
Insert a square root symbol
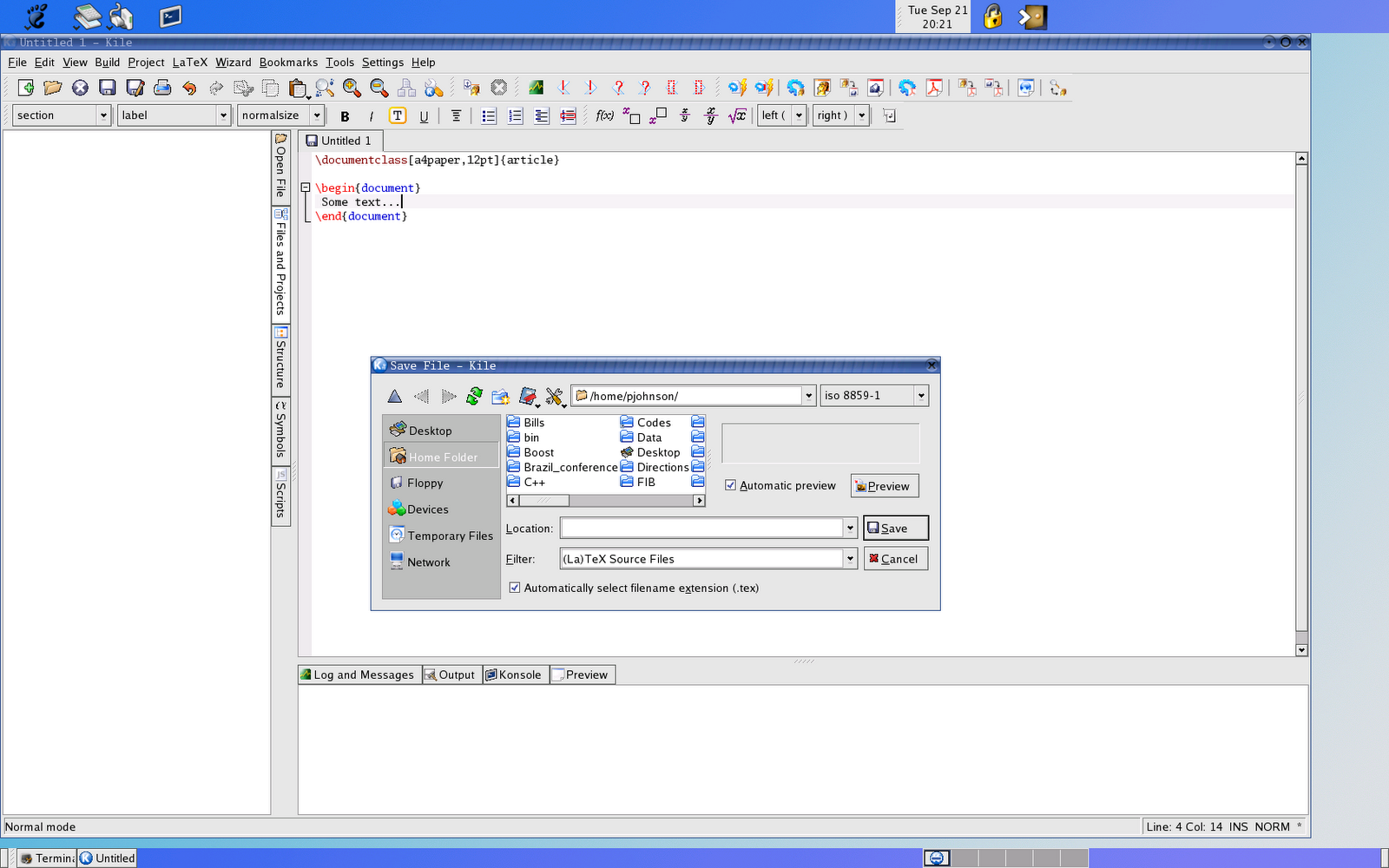point(737,115)
